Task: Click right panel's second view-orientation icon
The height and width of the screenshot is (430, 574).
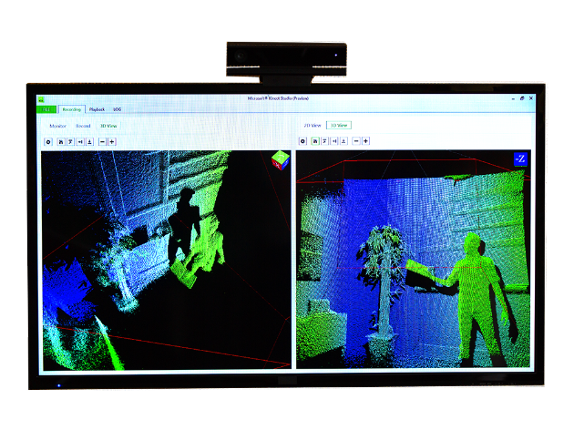Action: [x=325, y=141]
